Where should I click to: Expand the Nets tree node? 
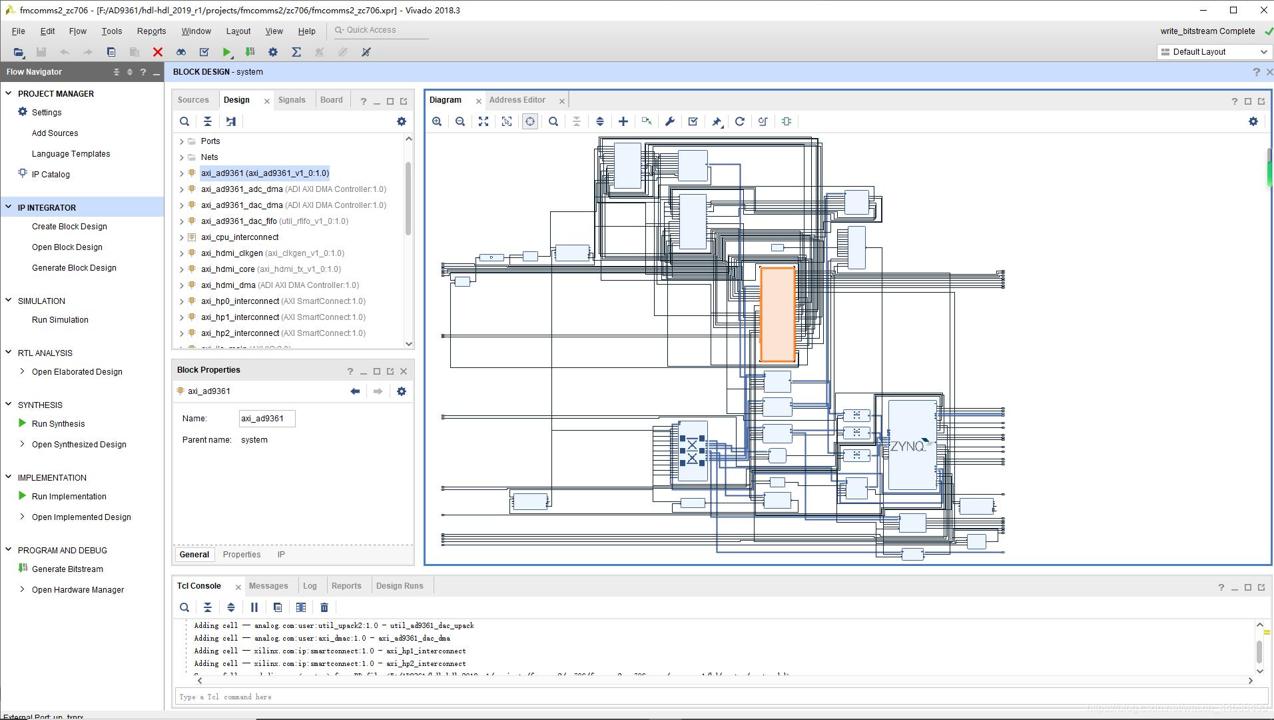point(181,157)
